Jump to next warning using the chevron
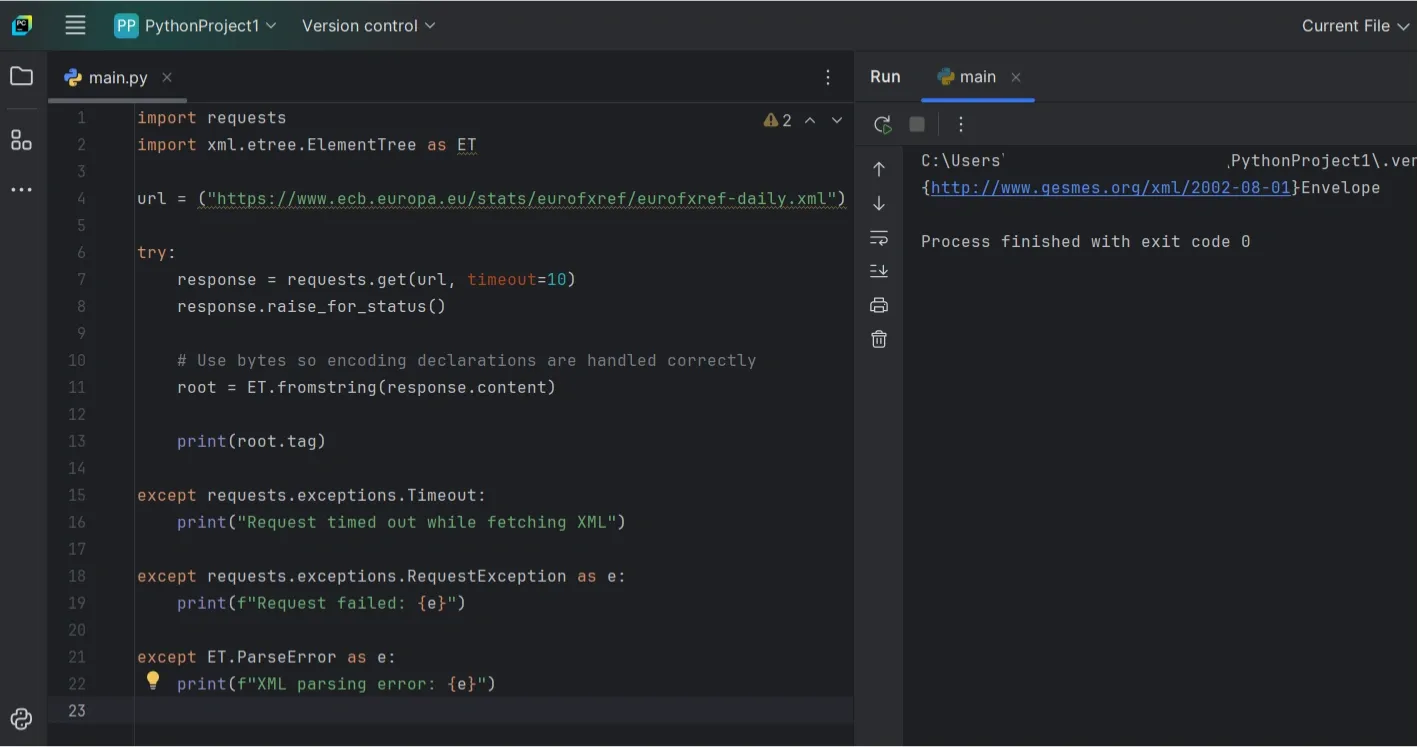The width and height of the screenshot is (1418, 747). (x=837, y=119)
